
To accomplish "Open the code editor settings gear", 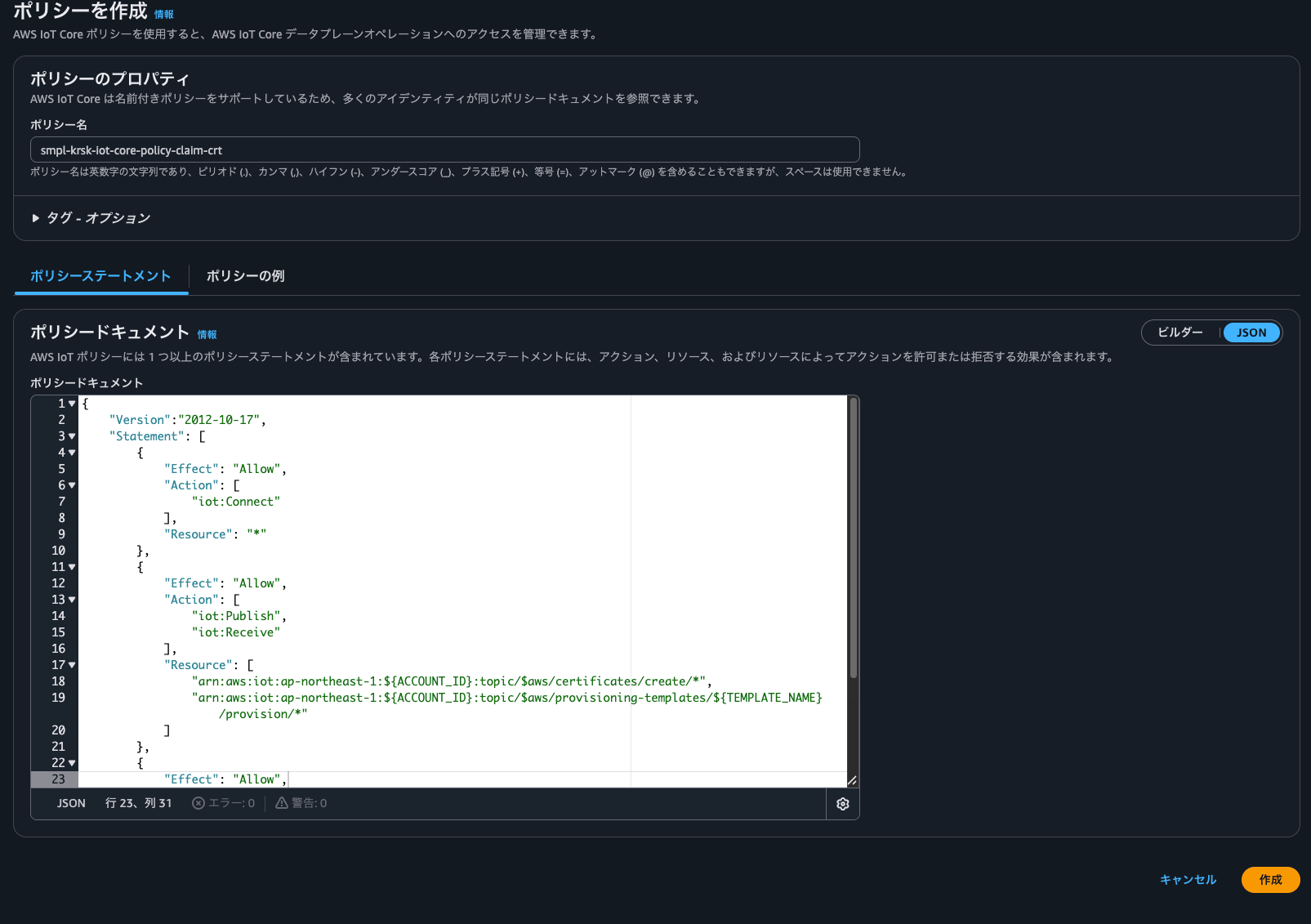I will click(x=842, y=804).
